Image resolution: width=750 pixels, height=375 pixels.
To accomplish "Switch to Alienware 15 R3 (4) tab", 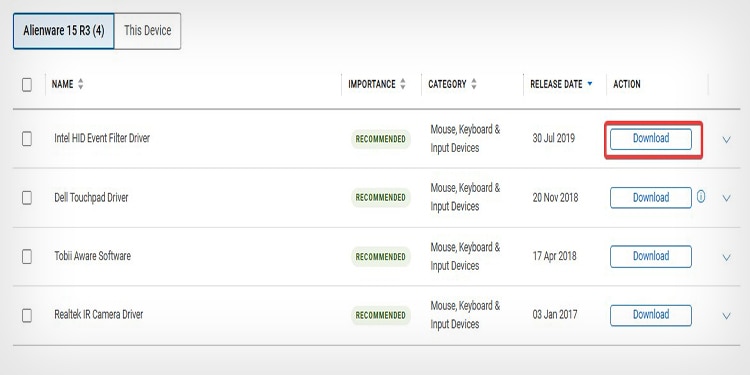I will [64, 31].
